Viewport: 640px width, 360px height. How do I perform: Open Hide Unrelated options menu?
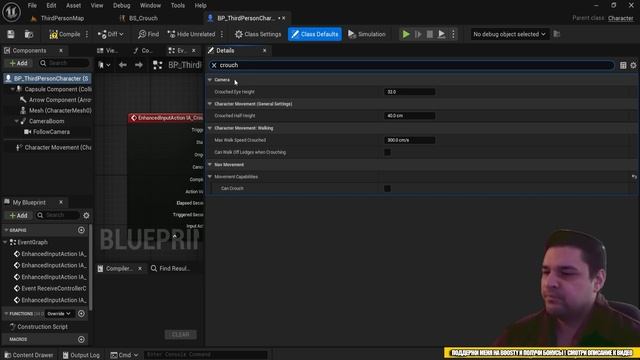(x=222, y=34)
